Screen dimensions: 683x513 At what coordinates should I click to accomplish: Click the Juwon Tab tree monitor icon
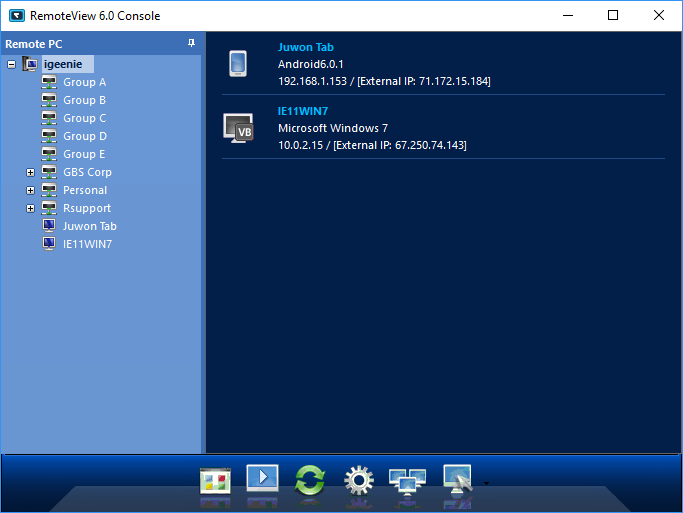[49, 226]
